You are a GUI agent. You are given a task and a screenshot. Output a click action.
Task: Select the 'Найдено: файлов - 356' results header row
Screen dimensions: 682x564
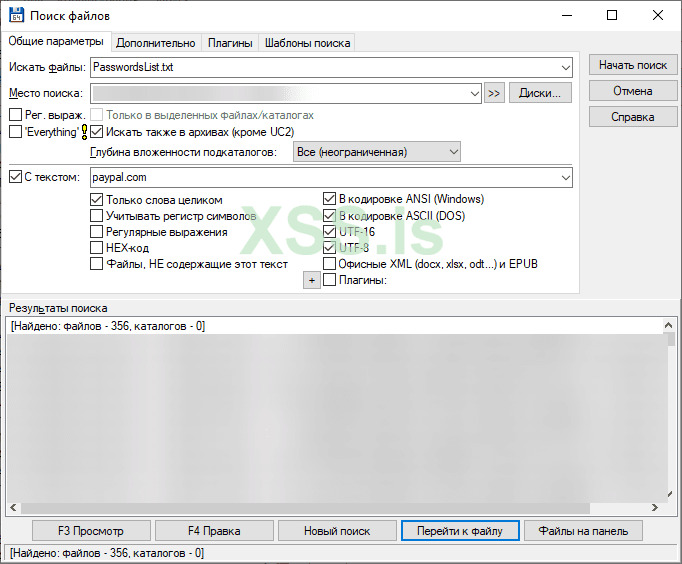[x=334, y=326]
